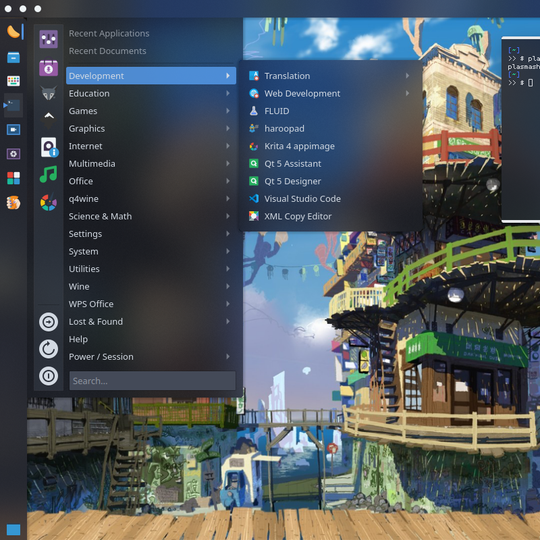Launch Visual Studio Code from the submenu
The height and width of the screenshot is (540, 540).
331,199
